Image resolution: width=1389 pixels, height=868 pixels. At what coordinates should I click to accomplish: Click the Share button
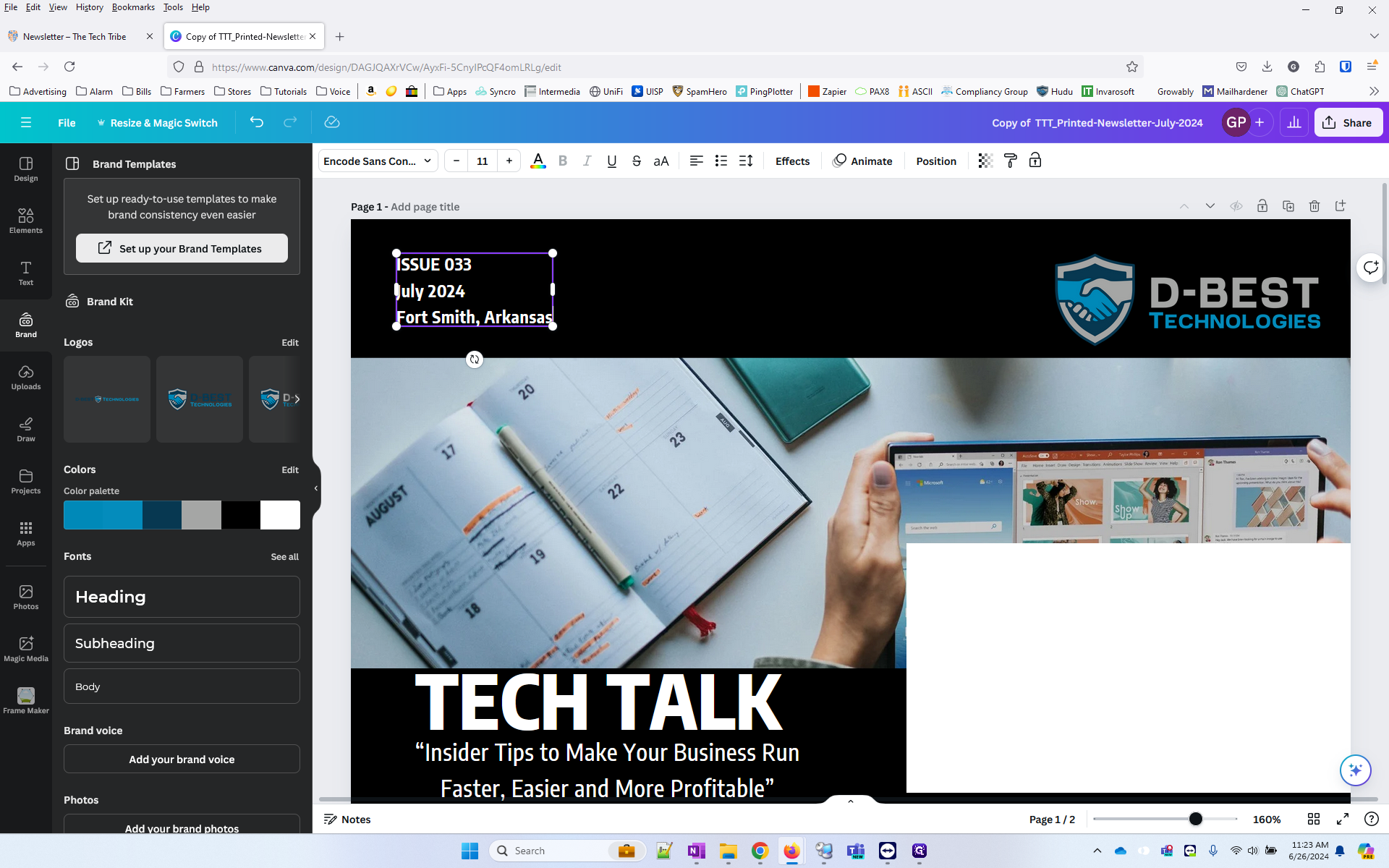pyautogui.click(x=1348, y=122)
